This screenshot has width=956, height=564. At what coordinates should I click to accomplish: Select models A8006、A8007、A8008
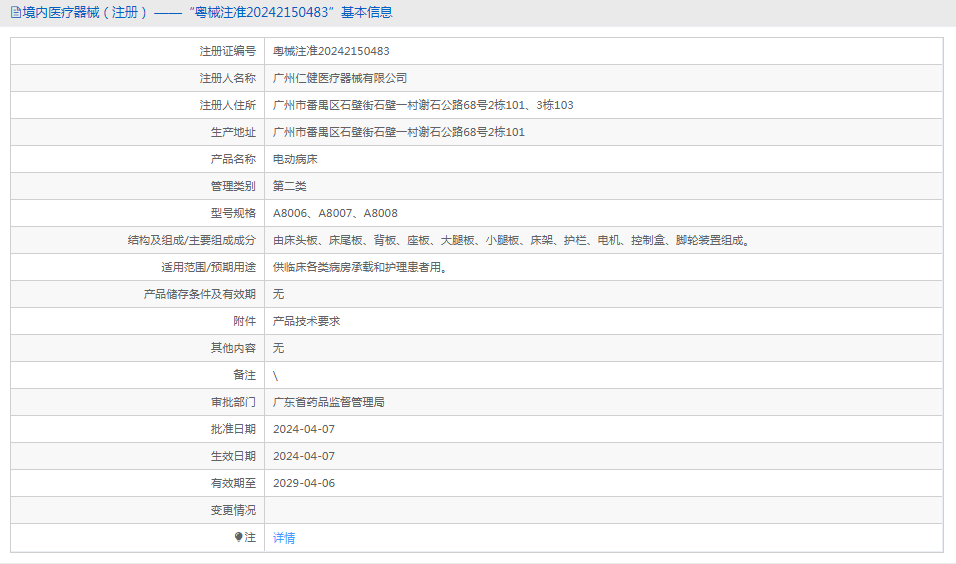(x=335, y=213)
